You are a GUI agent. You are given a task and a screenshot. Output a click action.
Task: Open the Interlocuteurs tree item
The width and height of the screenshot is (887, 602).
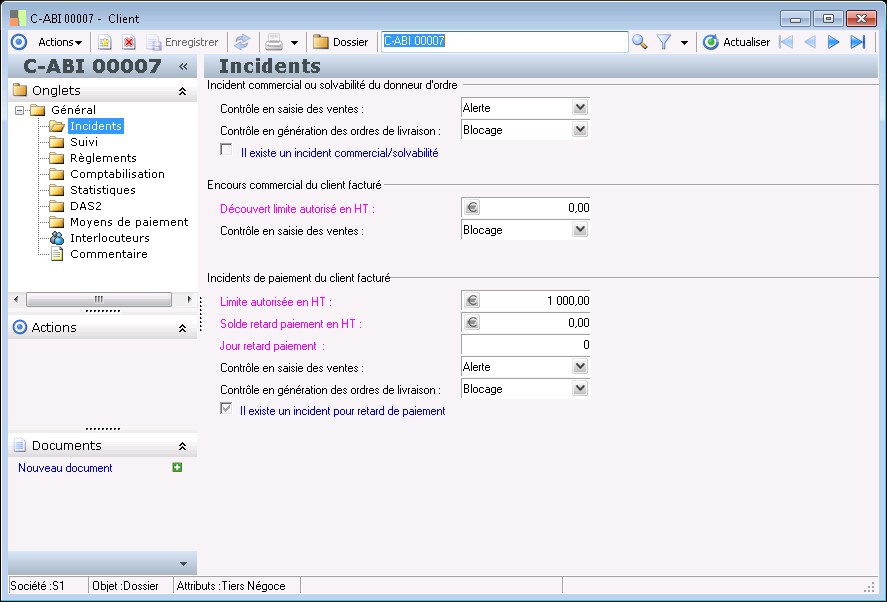(110, 238)
